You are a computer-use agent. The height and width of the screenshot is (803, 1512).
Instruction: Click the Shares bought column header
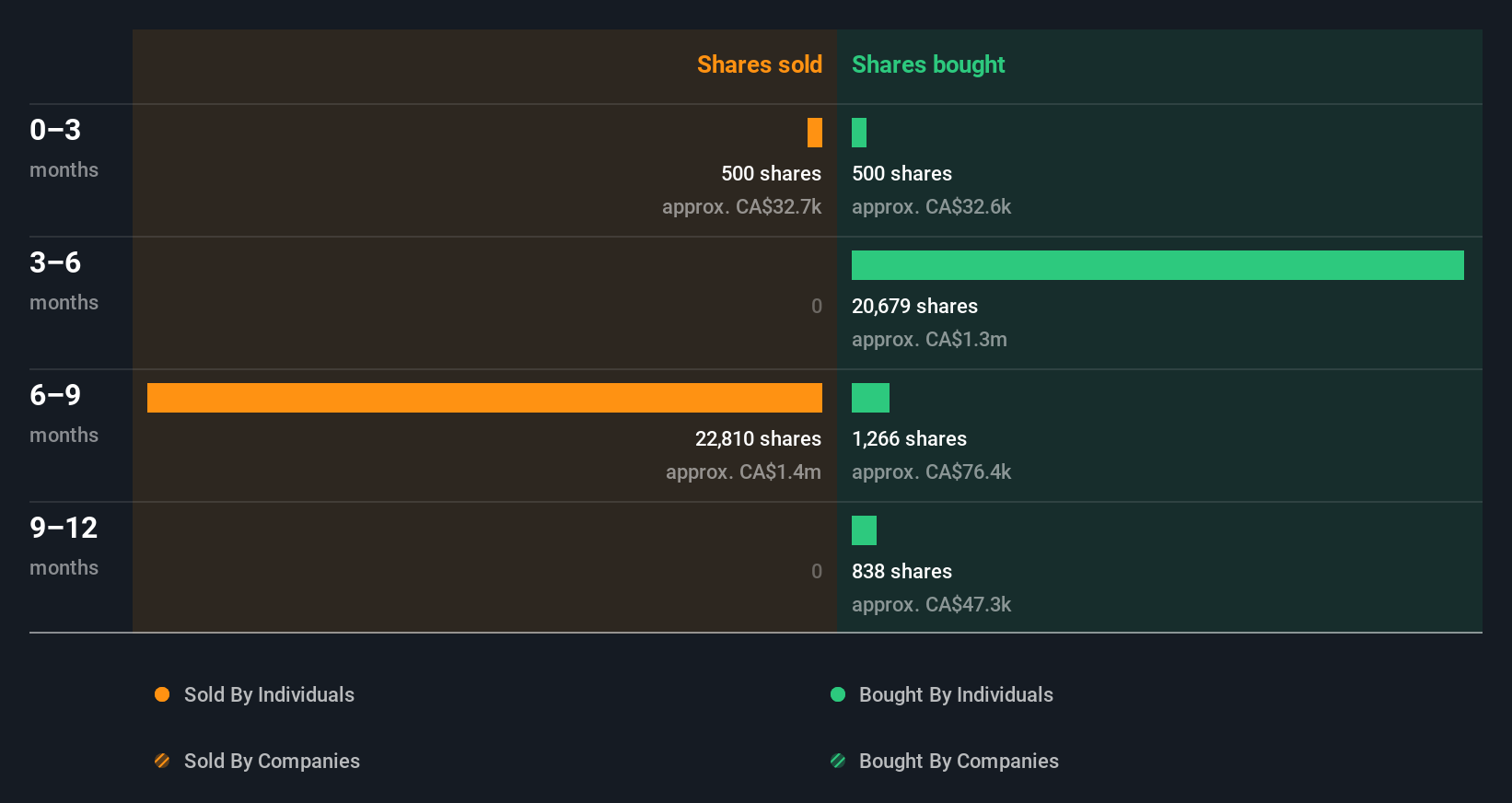pos(928,64)
